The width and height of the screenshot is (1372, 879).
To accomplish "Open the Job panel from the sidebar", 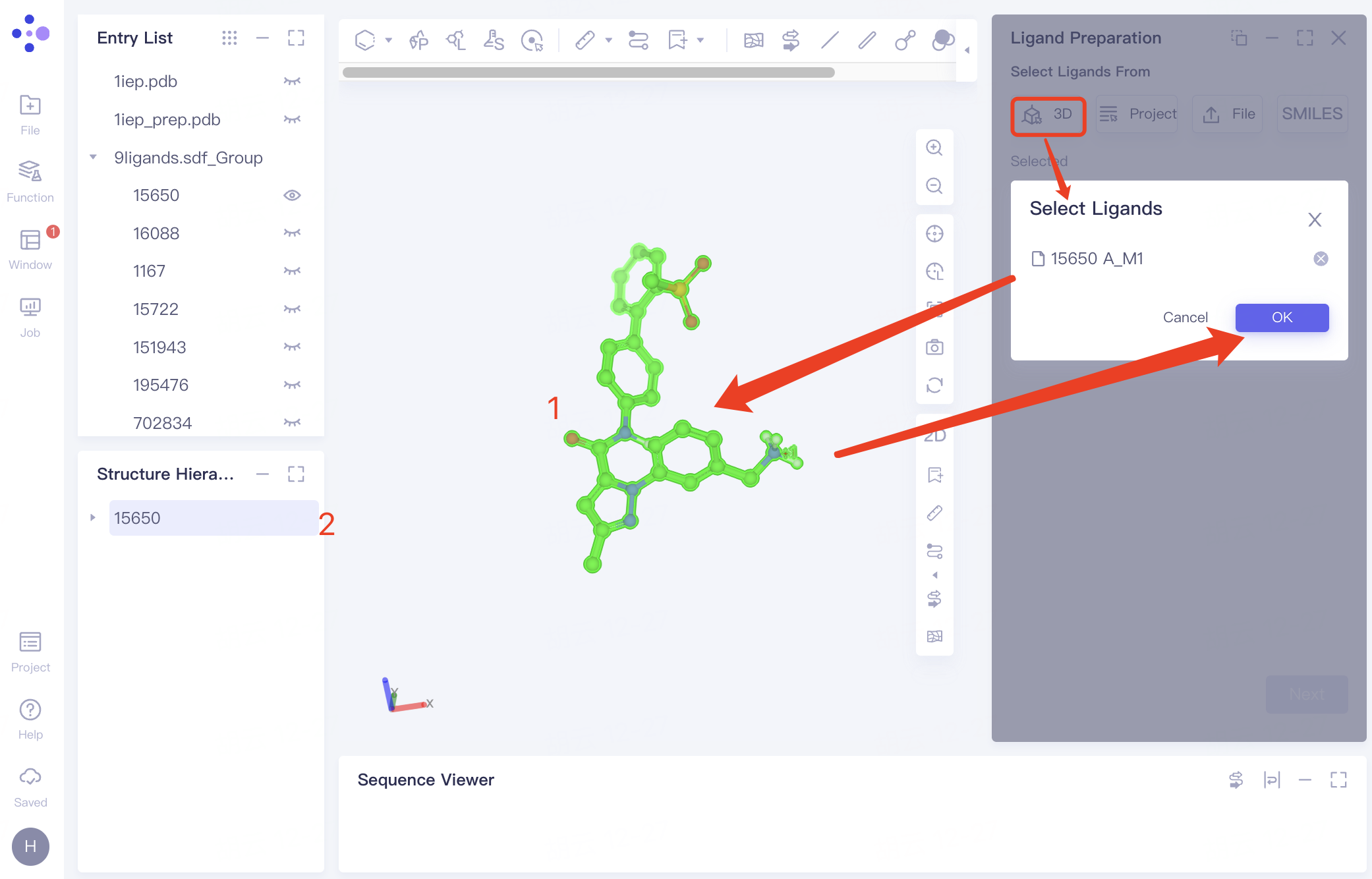I will coord(30,316).
